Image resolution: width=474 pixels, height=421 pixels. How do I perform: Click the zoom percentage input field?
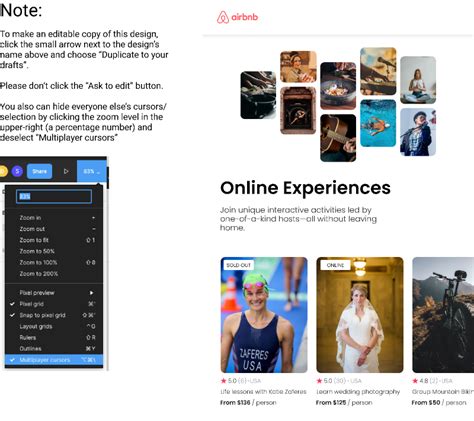coord(54,196)
